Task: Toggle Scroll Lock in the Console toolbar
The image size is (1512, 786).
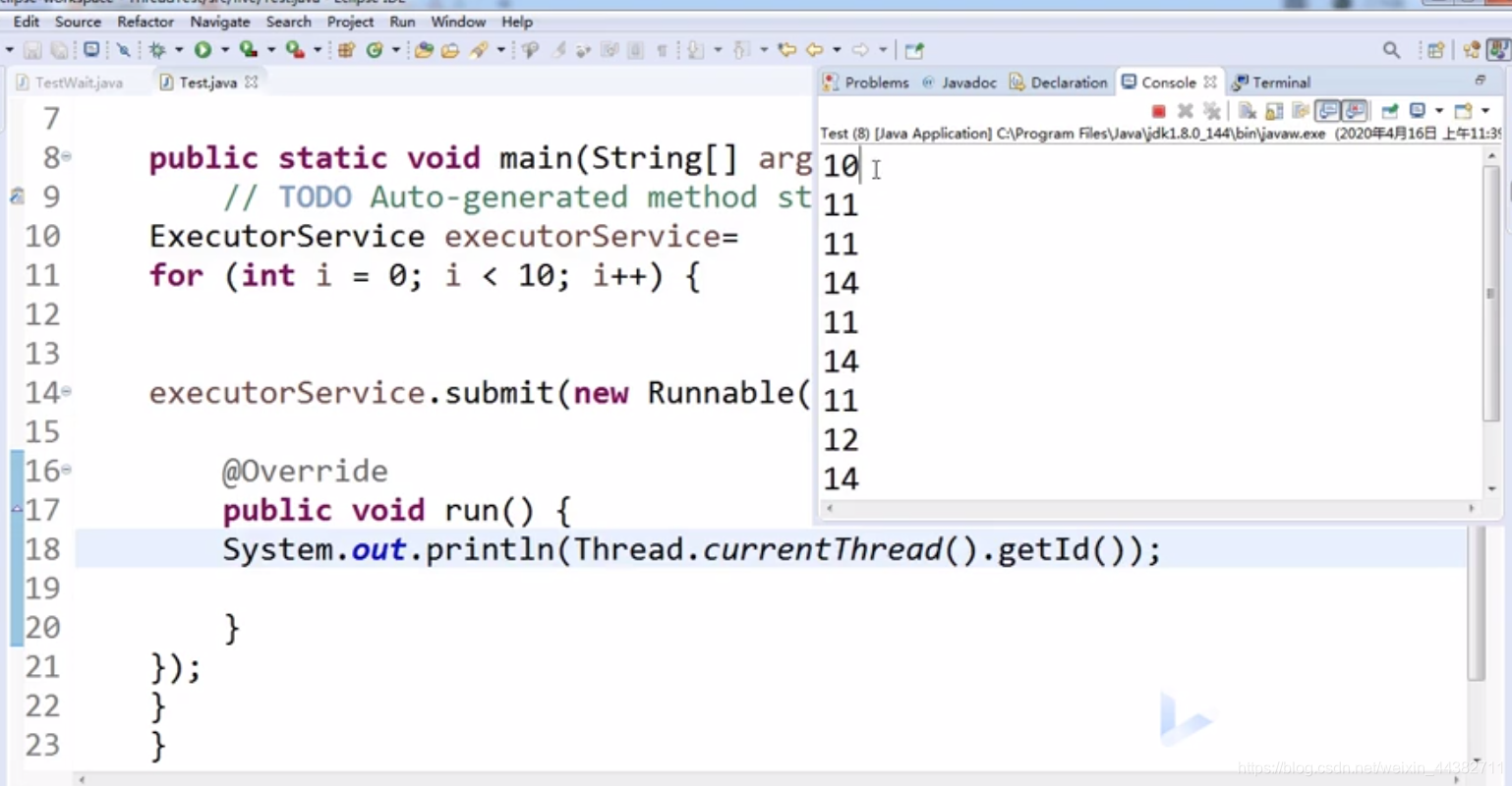Action: tap(1274, 111)
